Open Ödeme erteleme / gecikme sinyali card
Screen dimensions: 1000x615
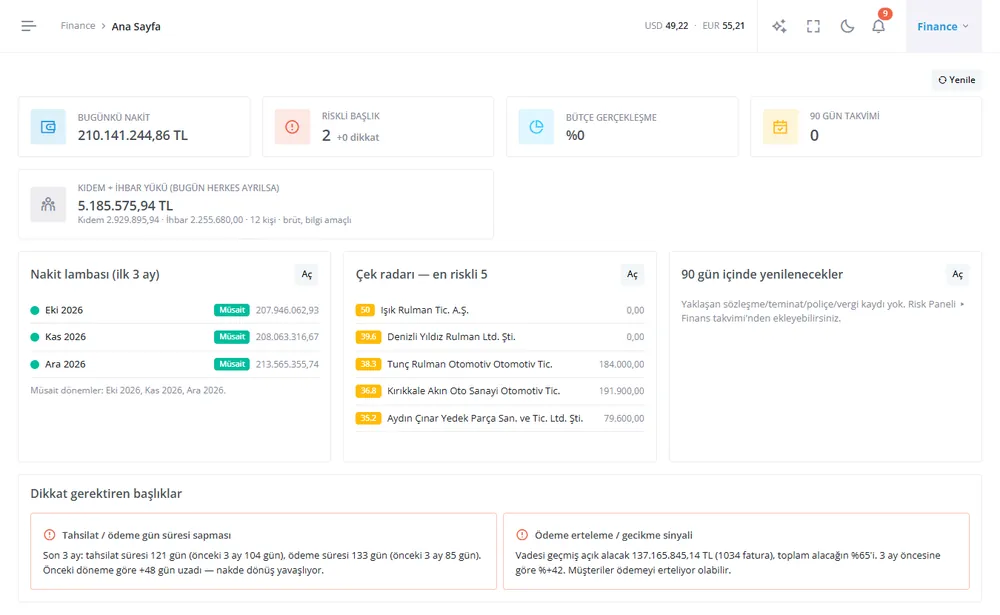point(736,551)
